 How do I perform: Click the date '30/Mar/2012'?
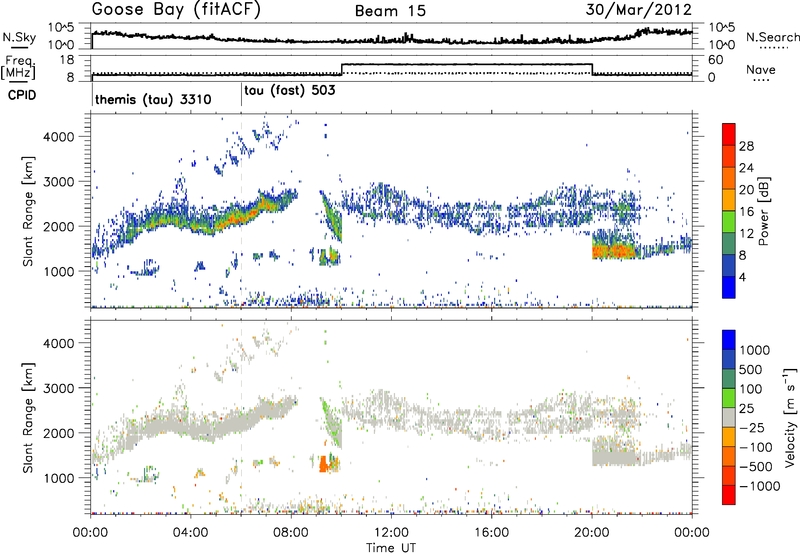[x=638, y=10]
